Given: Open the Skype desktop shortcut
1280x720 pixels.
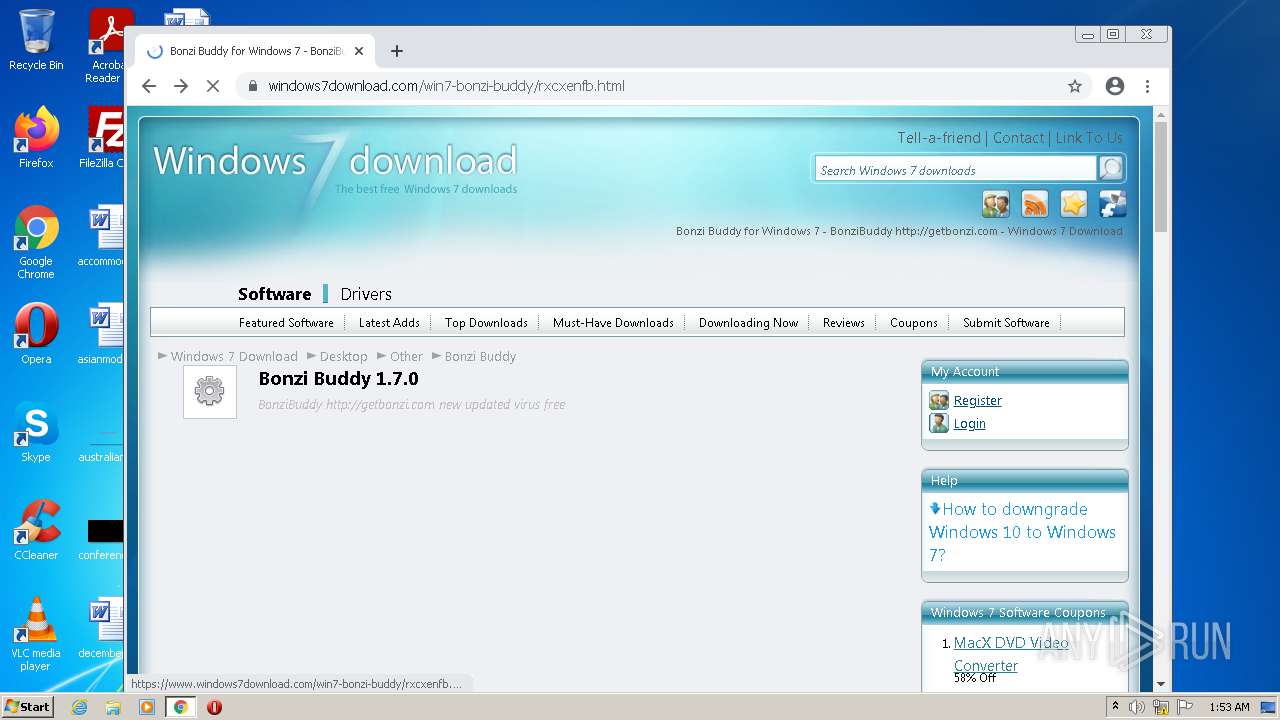Looking at the screenshot, I should (x=36, y=431).
